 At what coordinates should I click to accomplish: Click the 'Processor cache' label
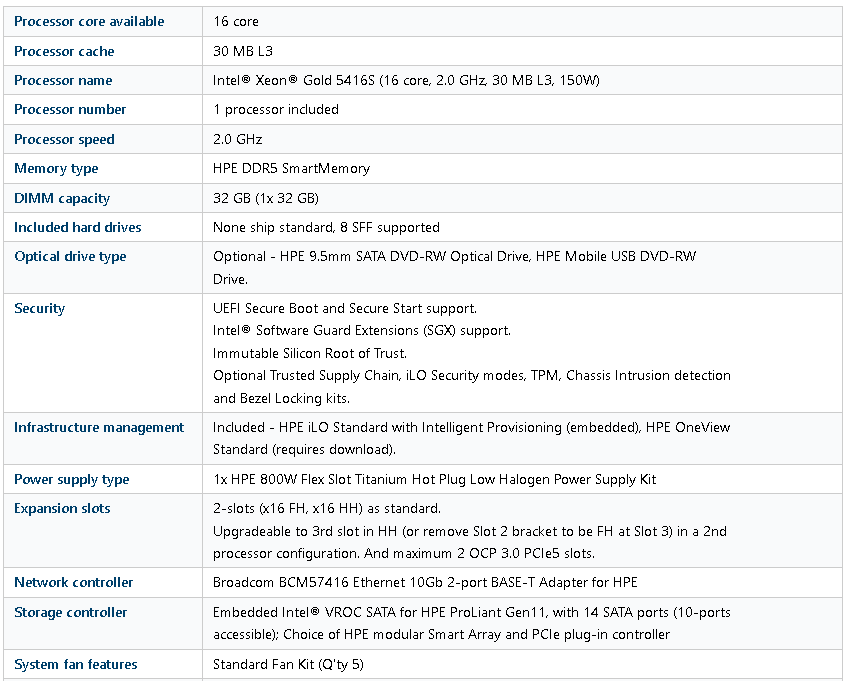pos(64,51)
